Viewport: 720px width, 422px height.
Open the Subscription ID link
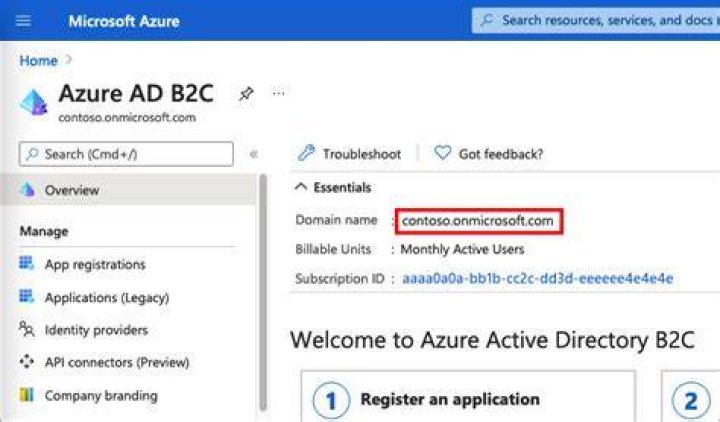537,278
